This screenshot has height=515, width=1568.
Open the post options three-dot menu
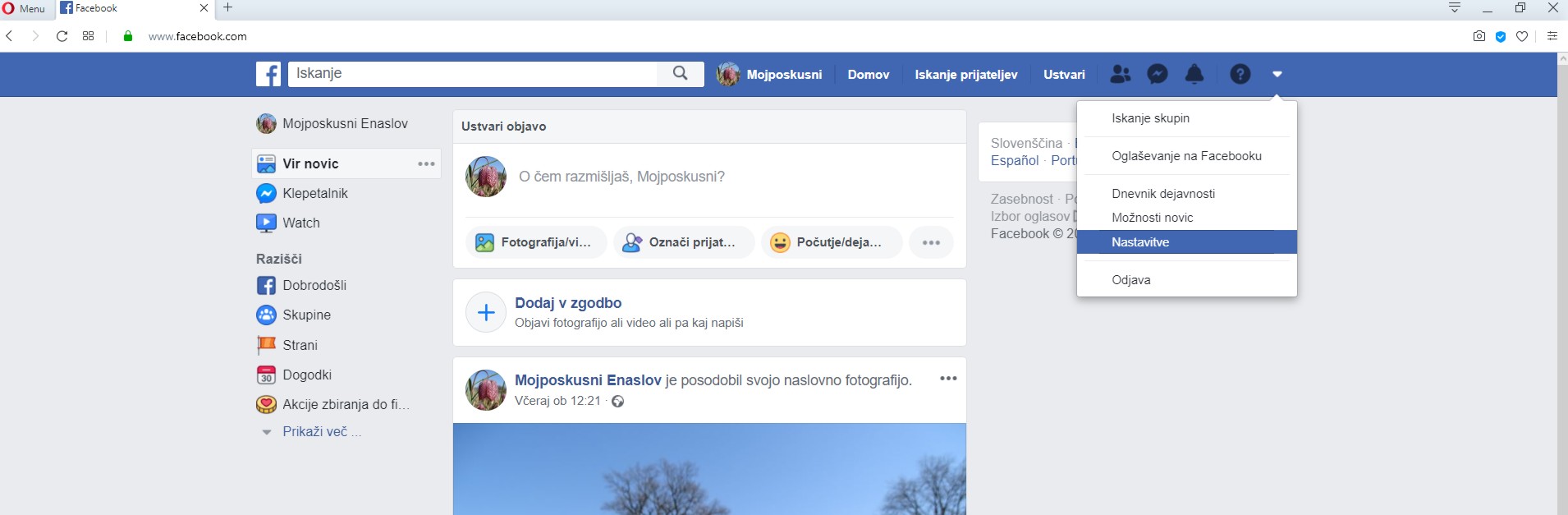pos(948,379)
